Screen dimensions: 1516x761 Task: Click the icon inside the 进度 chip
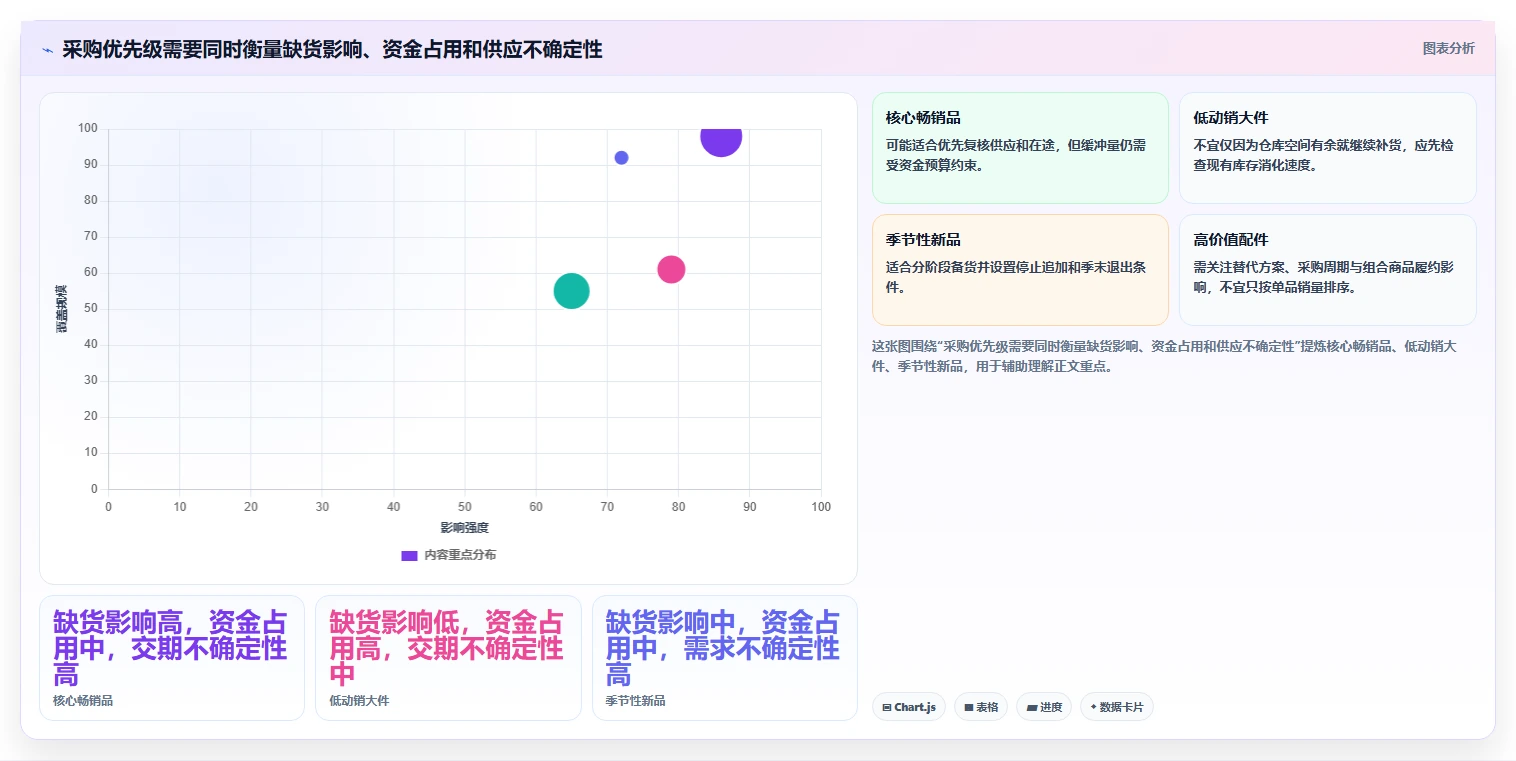(x=1031, y=707)
